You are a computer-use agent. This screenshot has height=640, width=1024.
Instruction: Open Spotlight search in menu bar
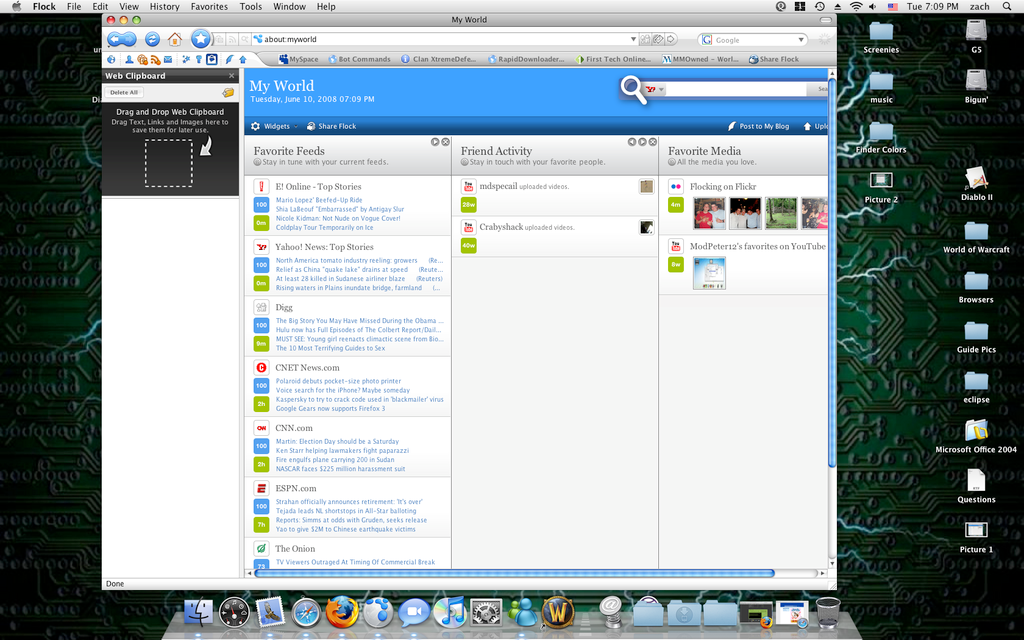(1006, 7)
